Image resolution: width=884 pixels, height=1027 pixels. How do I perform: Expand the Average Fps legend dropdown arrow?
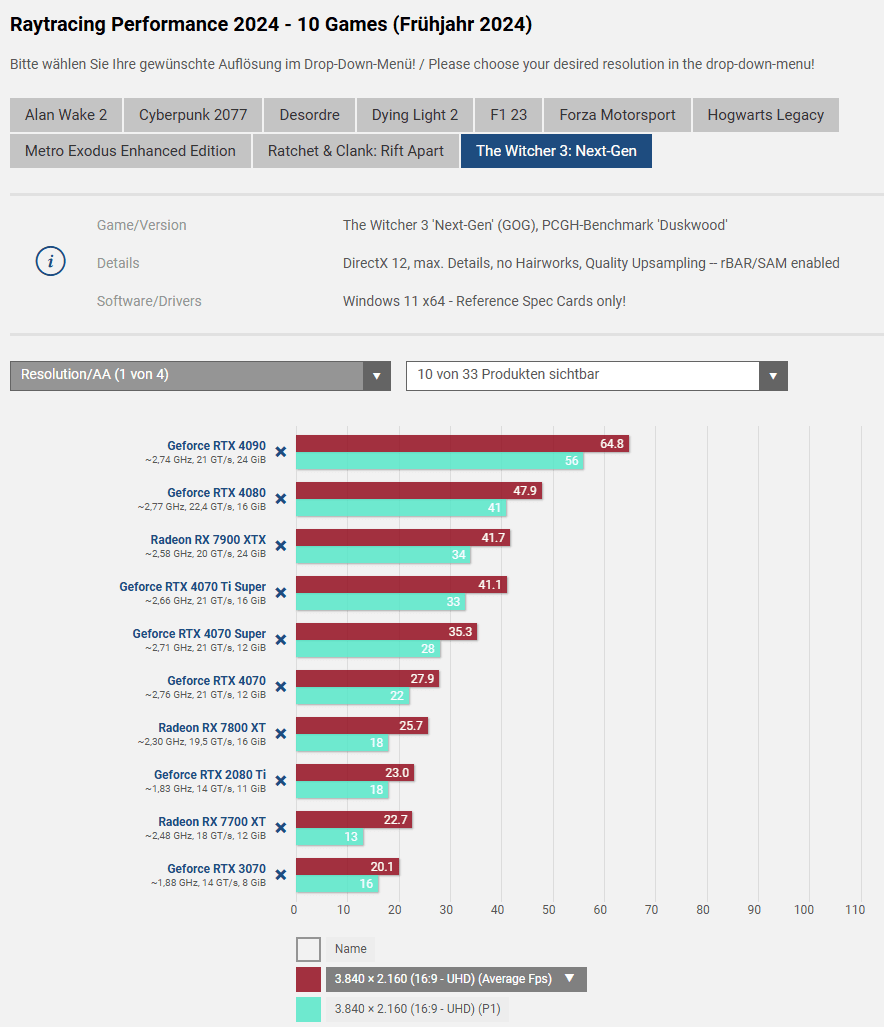[570, 979]
